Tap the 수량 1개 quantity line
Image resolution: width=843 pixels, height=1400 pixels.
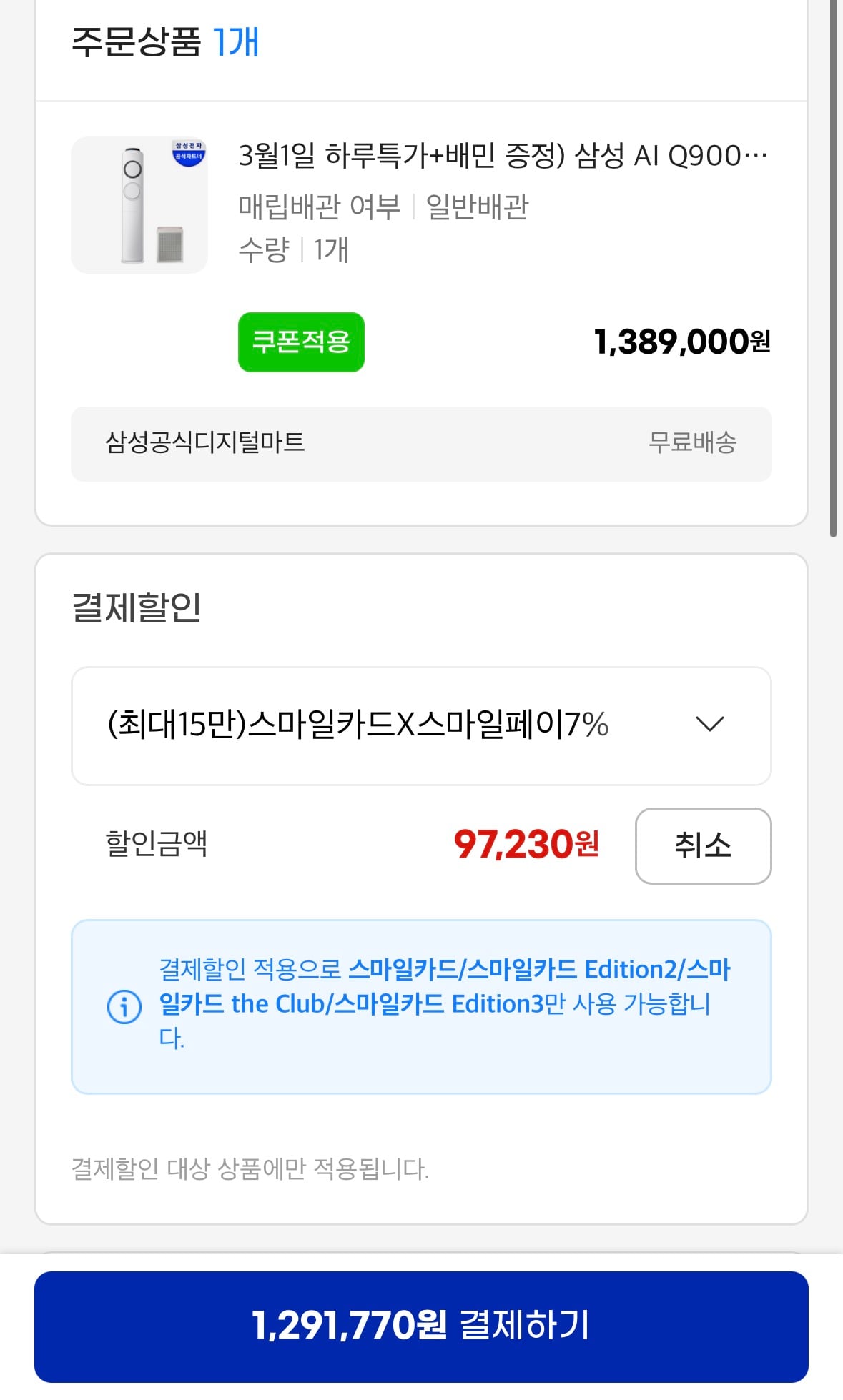(293, 250)
